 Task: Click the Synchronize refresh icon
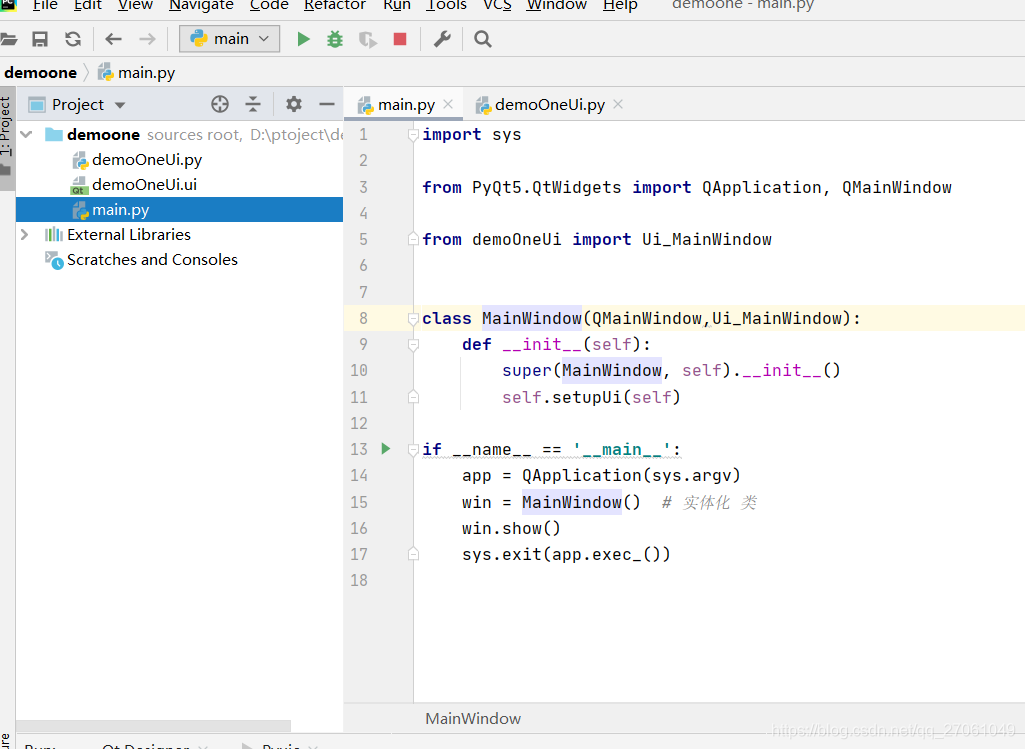[73, 39]
